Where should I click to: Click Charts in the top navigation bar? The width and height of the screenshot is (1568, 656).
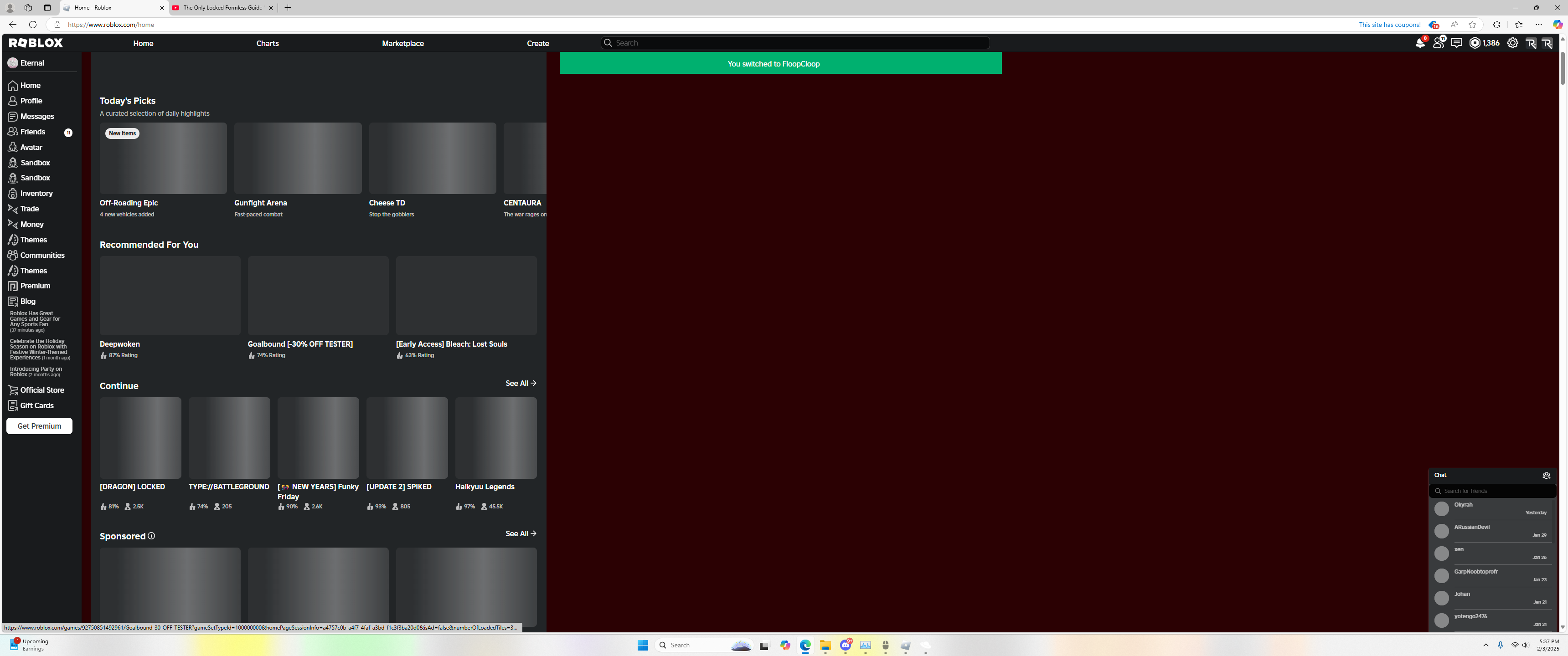coord(267,43)
